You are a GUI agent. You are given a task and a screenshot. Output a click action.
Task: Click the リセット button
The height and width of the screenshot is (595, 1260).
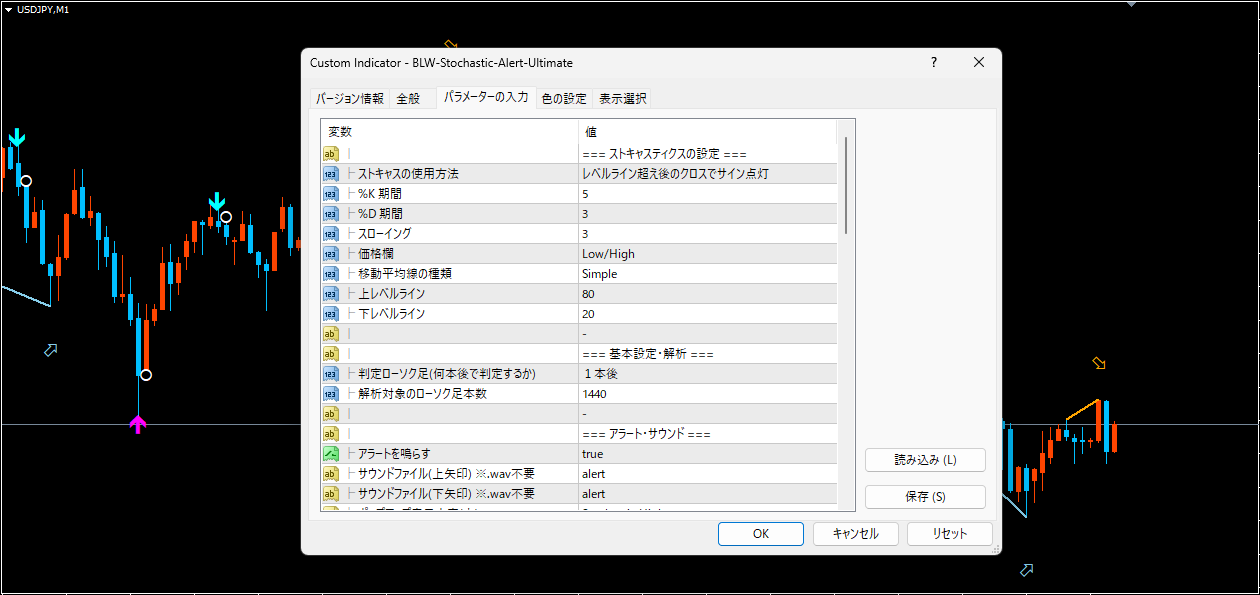(949, 534)
